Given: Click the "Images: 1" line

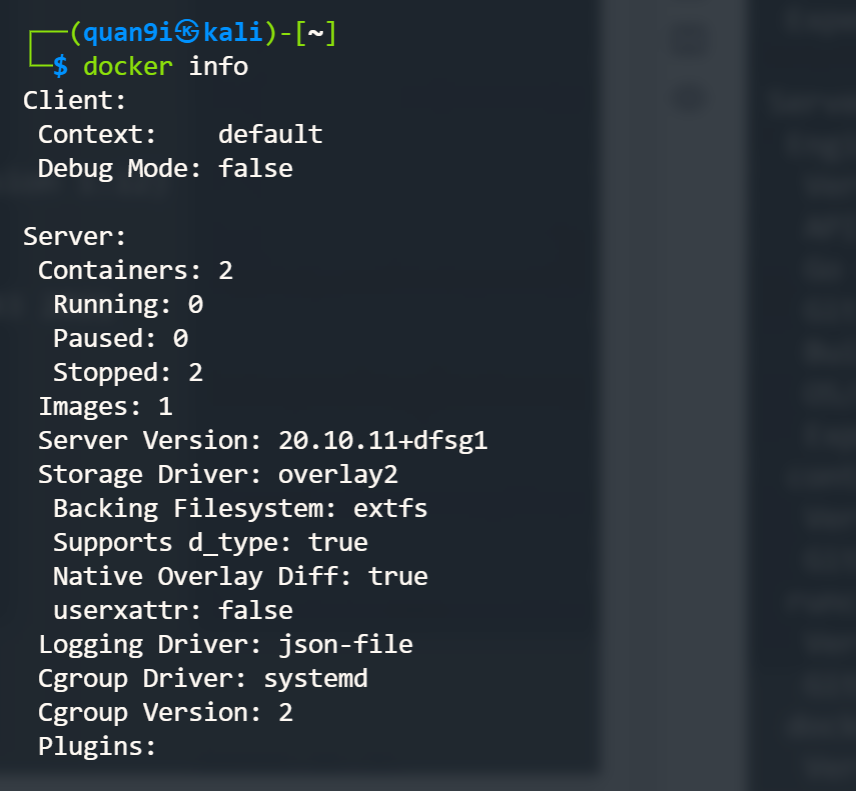Looking at the screenshot, I should pyautogui.click(x=105, y=406).
